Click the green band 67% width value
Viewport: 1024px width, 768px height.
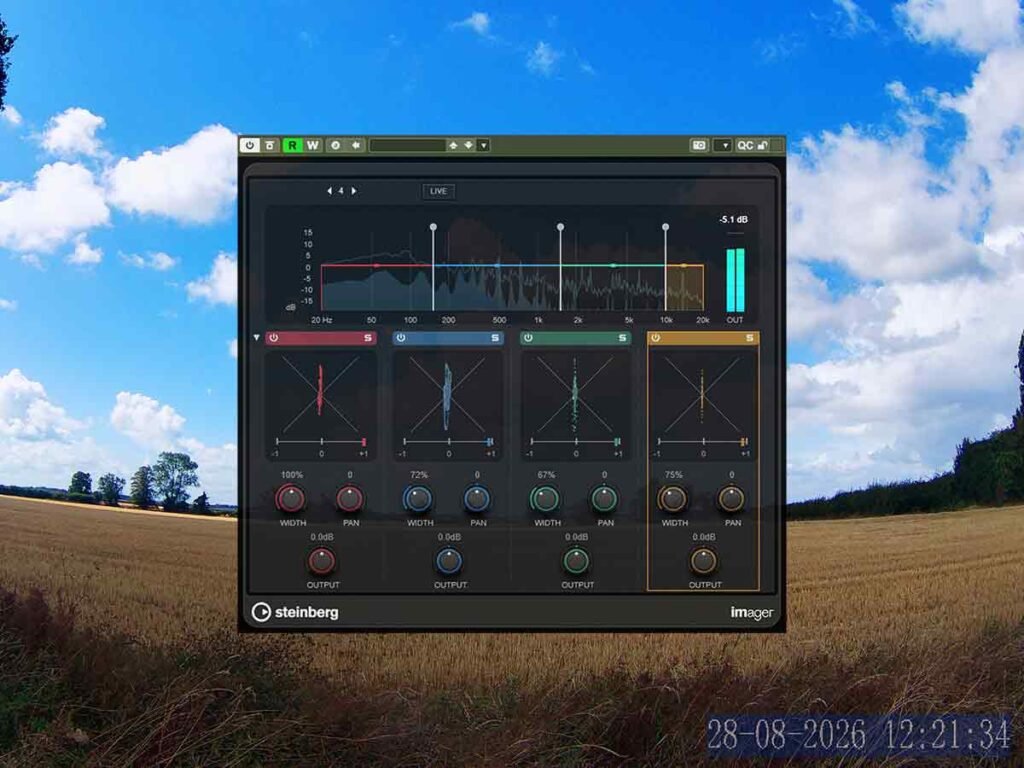click(x=546, y=475)
